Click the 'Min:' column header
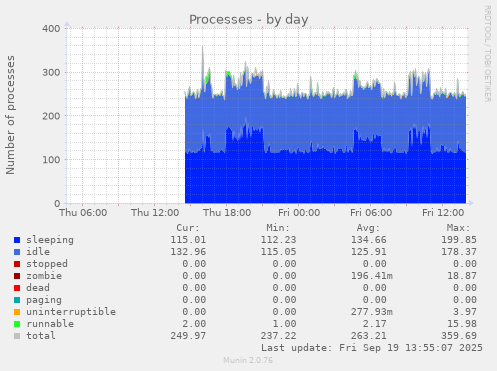The height and width of the screenshot is (371, 497). click(x=278, y=228)
